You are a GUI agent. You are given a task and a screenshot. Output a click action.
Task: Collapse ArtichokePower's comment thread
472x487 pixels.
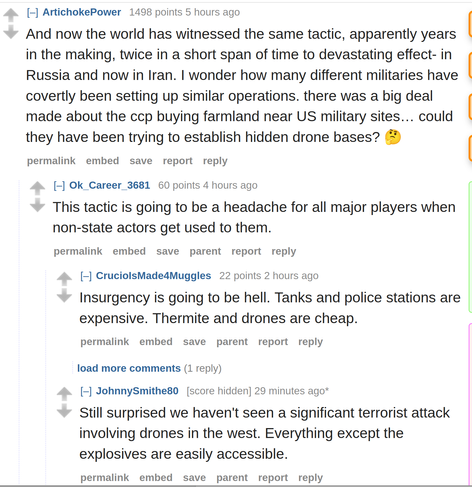tap(33, 12)
